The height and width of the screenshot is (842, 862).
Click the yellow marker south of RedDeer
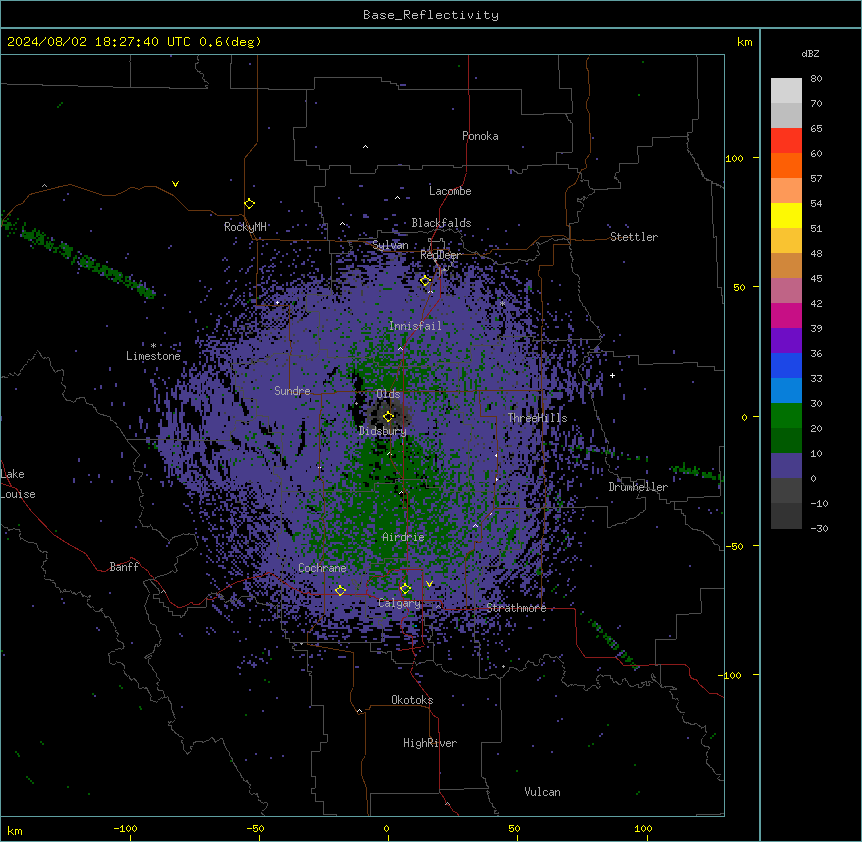point(426,281)
